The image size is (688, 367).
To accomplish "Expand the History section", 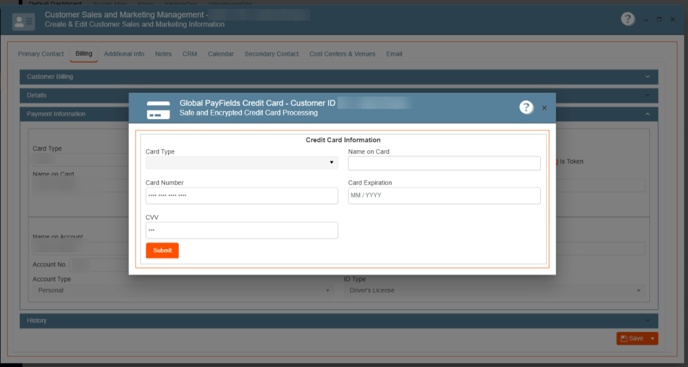I will point(339,321).
